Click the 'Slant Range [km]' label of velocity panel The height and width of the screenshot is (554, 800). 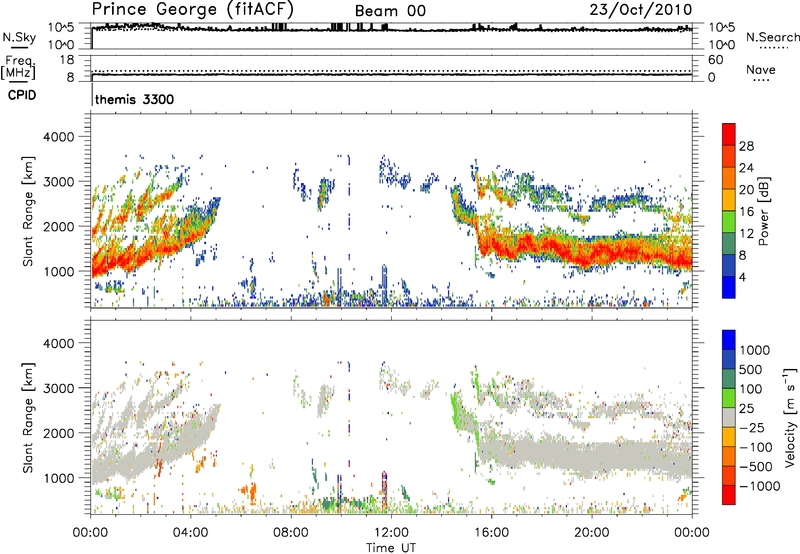pyautogui.click(x=29, y=417)
